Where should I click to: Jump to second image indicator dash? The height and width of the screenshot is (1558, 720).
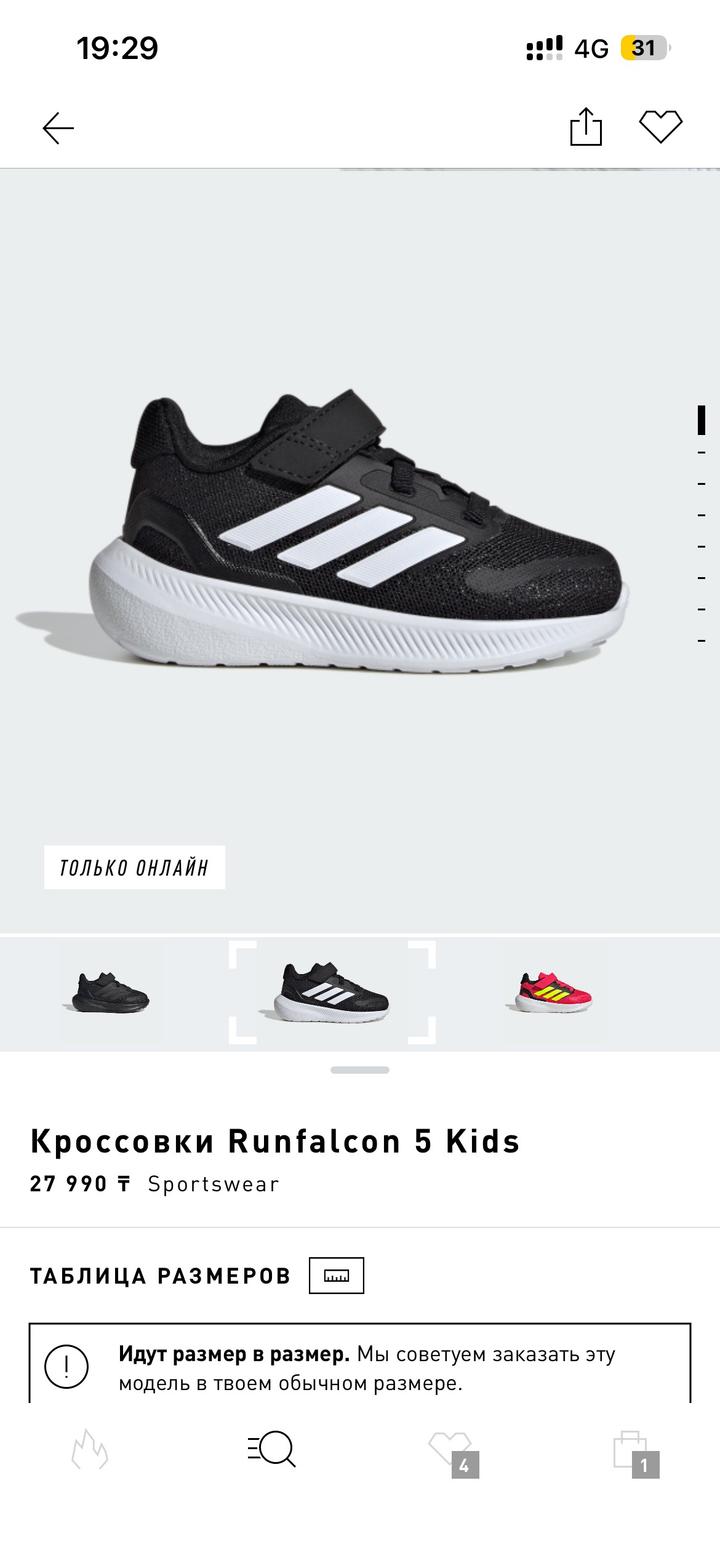[701, 453]
